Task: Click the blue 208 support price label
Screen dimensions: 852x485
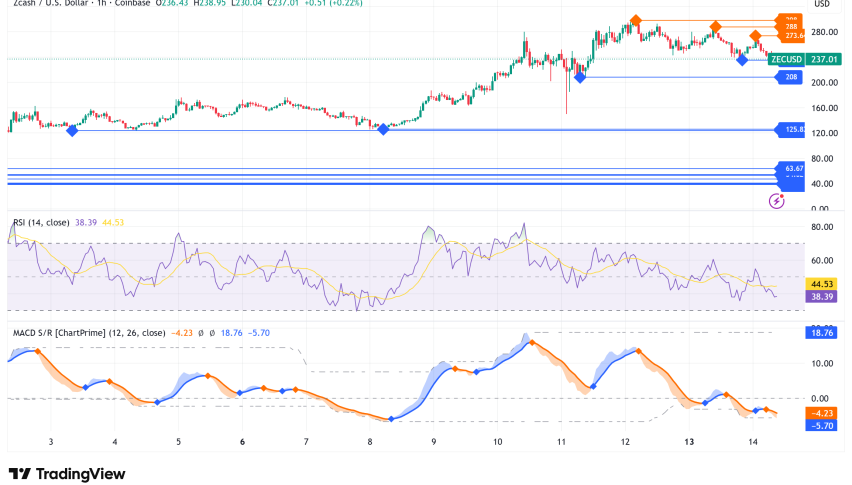Action: click(793, 77)
